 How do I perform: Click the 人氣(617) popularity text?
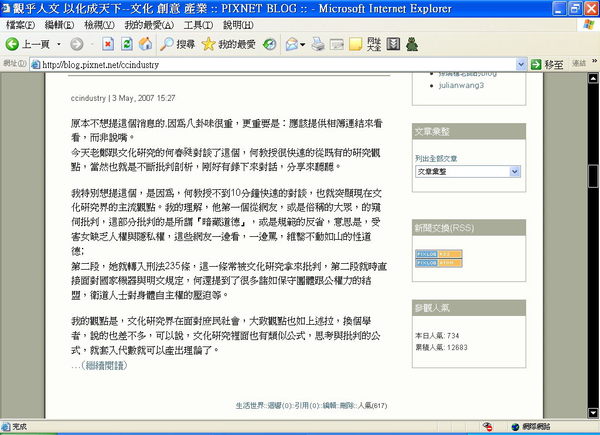click(x=372, y=406)
